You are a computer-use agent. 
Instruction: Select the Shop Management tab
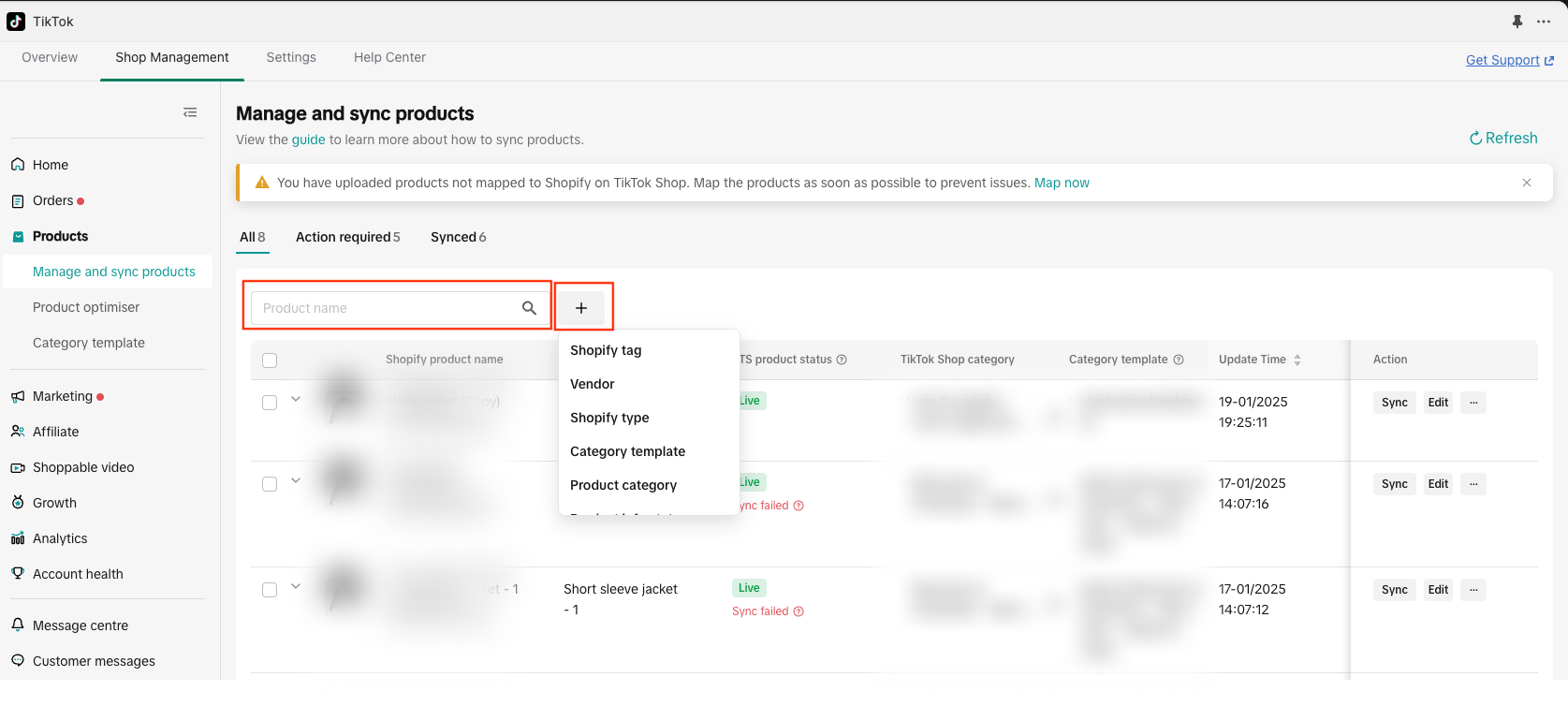(x=172, y=57)
